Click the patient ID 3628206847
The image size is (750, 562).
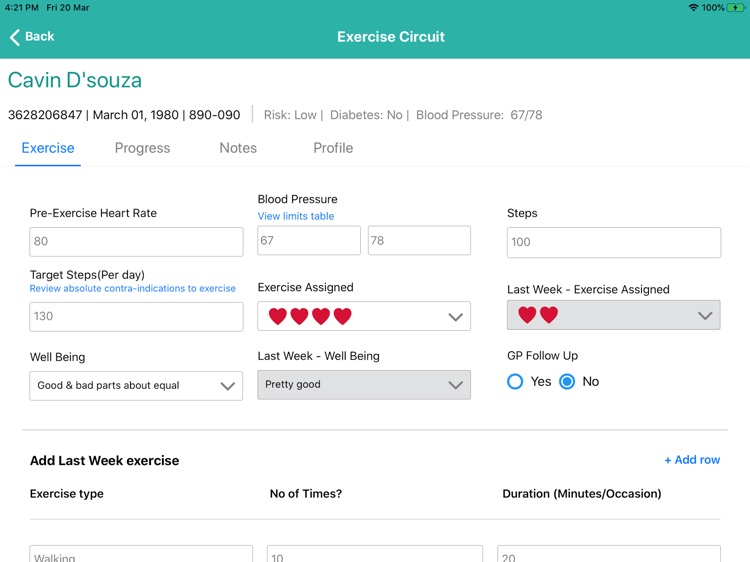point(45,115)
